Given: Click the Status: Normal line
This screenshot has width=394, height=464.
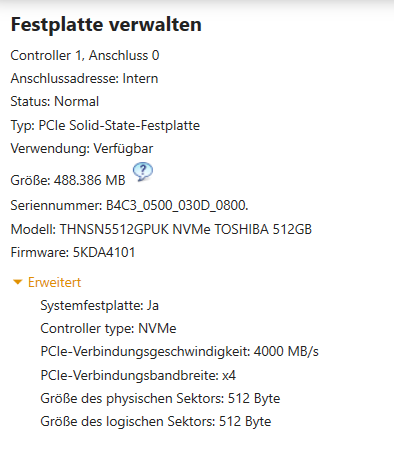Looking at the screenshot, I should click(x=55, y=101).
